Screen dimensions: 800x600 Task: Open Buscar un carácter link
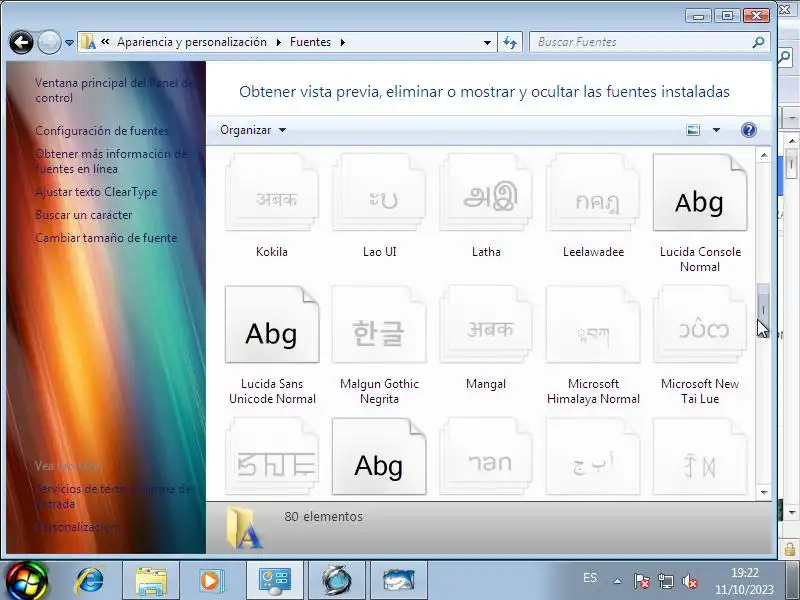coord(84,215)
